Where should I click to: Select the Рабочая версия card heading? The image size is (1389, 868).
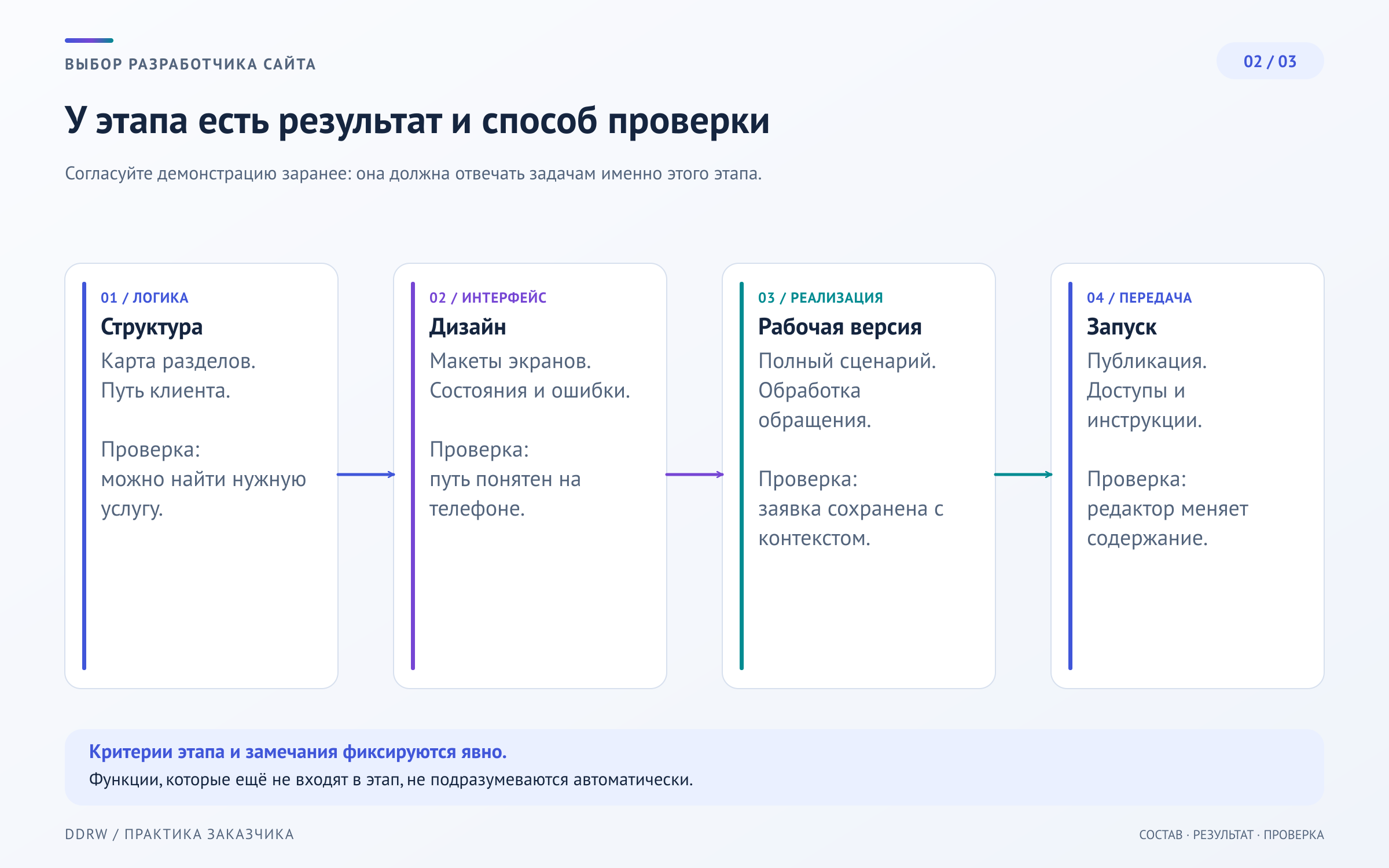[840, 327]
